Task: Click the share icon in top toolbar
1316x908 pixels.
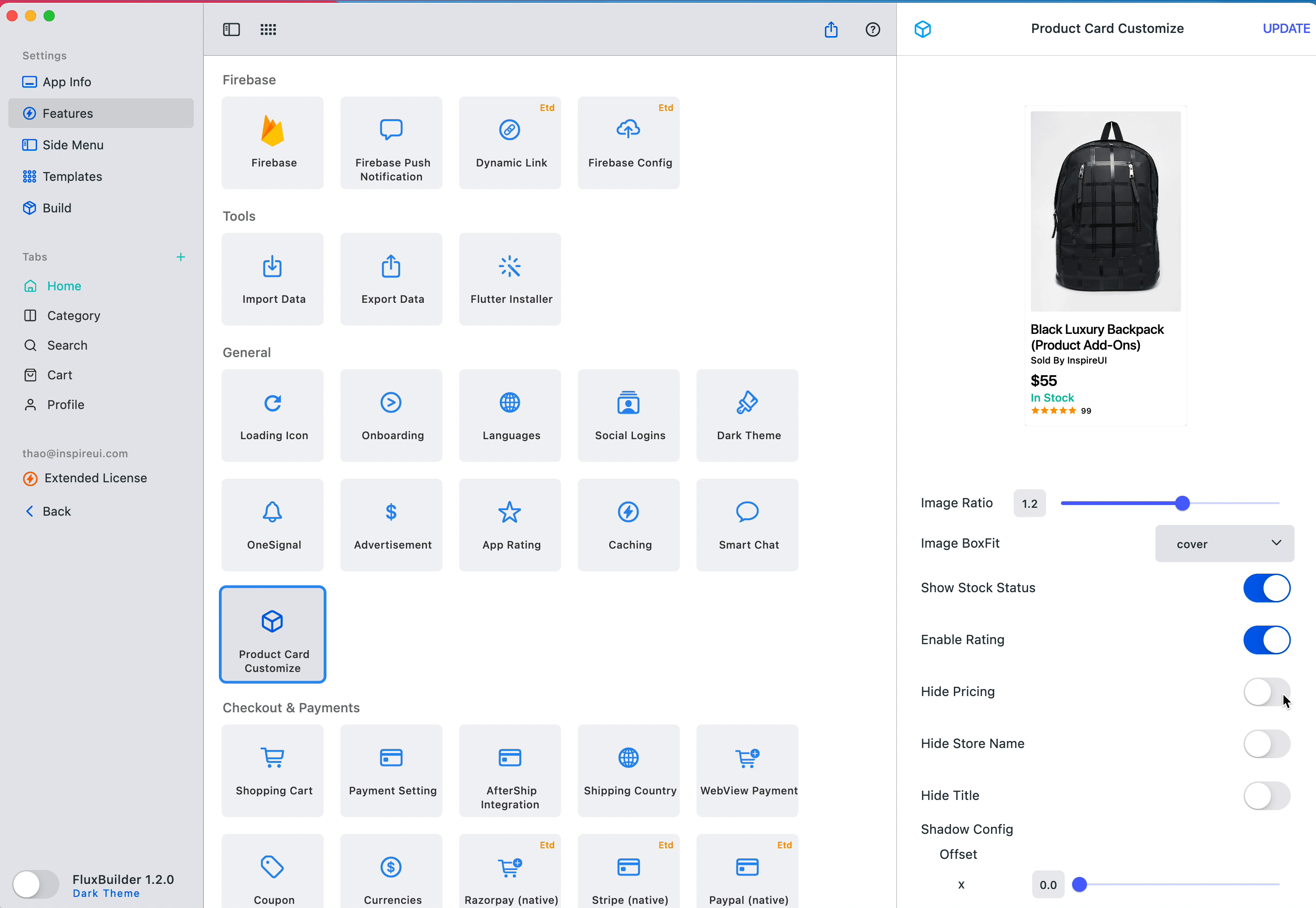Action: (831, 30)
